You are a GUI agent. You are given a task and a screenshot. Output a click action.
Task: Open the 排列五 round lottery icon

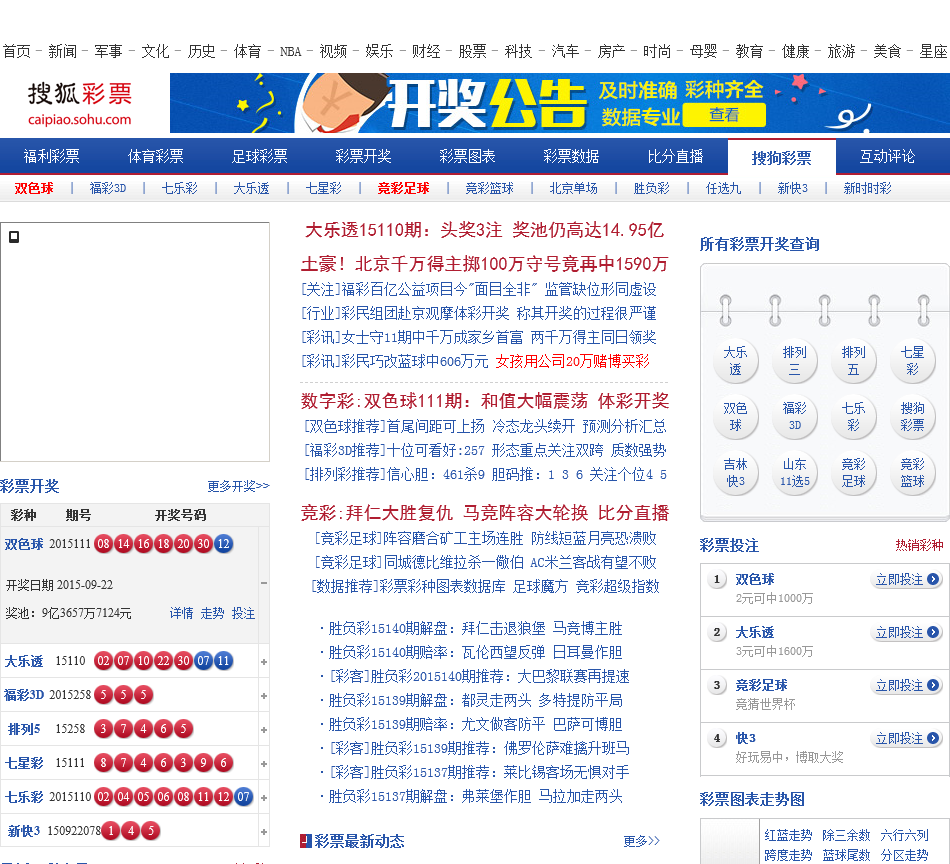(x=853, y=361)
